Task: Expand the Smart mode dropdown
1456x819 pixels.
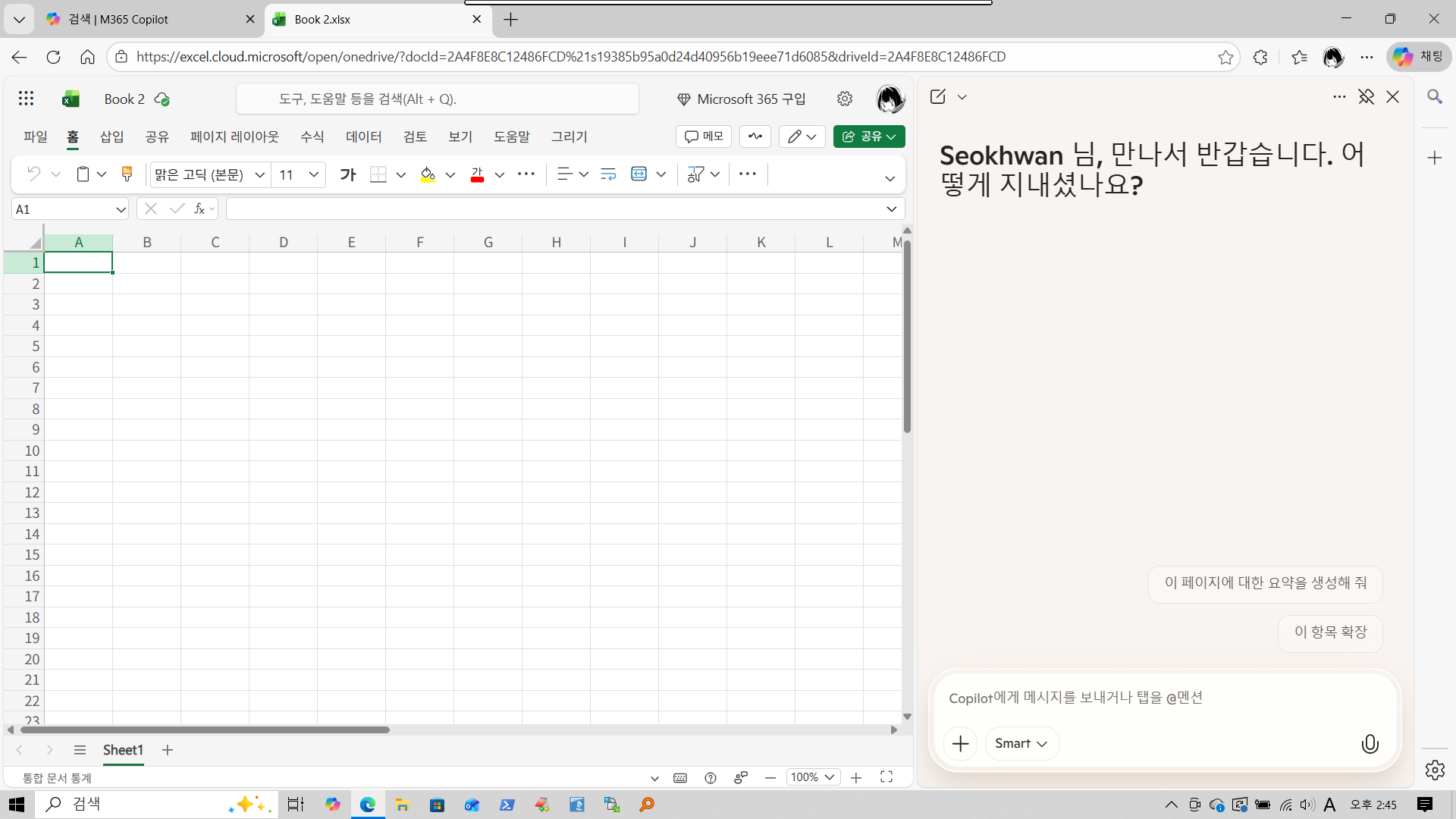Action: pos(1021,744)
